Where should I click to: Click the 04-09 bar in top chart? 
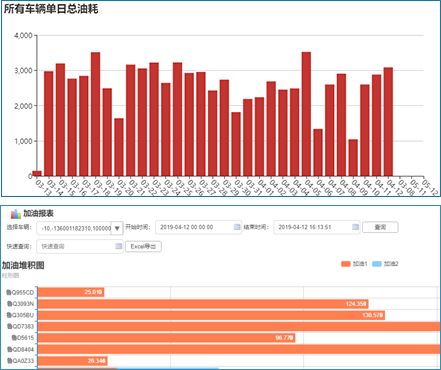[x=353, y=158]
